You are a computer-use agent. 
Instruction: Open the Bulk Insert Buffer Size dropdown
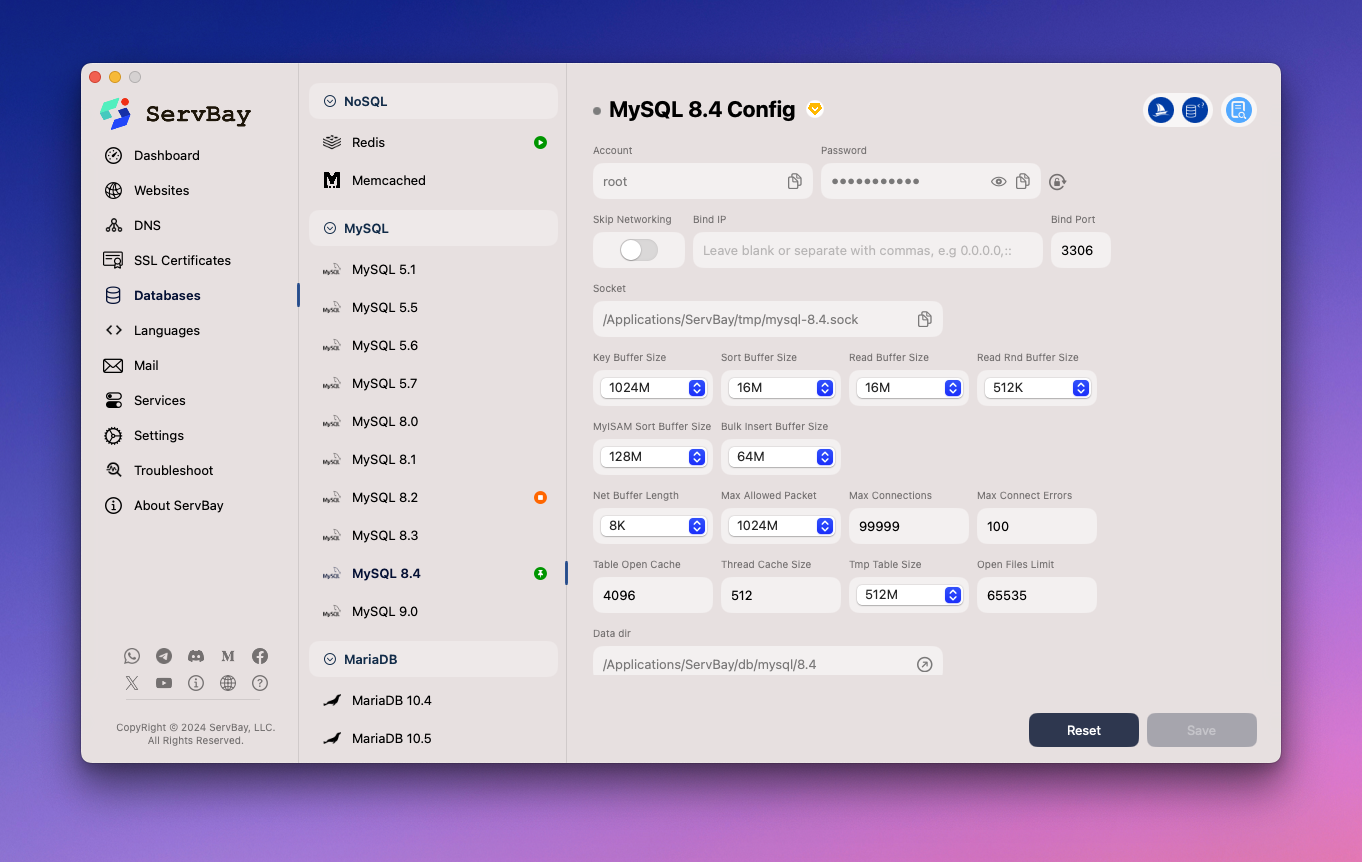click(x=781, y=457)
